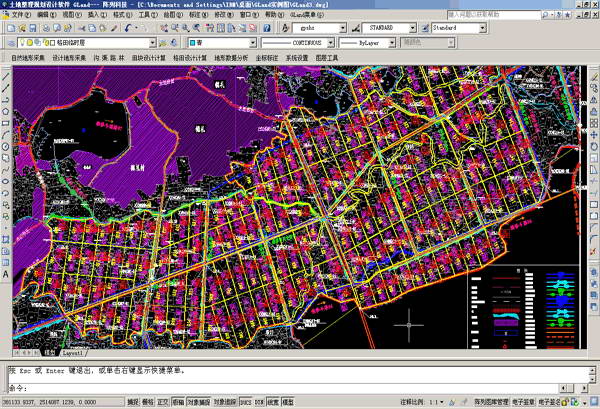Select the Circle draw tool in the left toolbar
Screen dimensions: 600x409
coord(5,147)
